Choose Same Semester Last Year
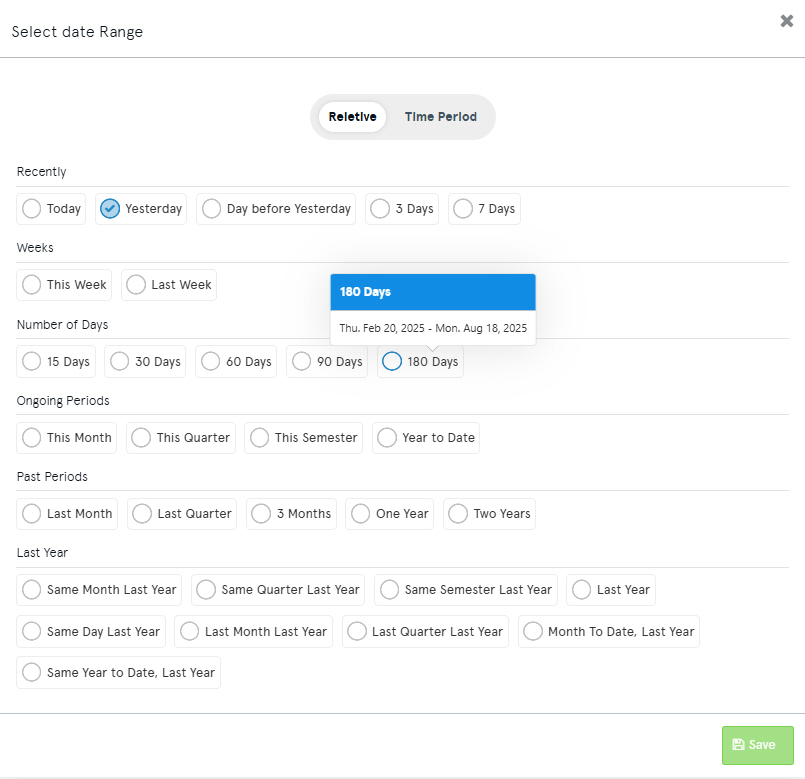Image resolution: width=805 pixels, height=779 pixels. coord(466,590)
